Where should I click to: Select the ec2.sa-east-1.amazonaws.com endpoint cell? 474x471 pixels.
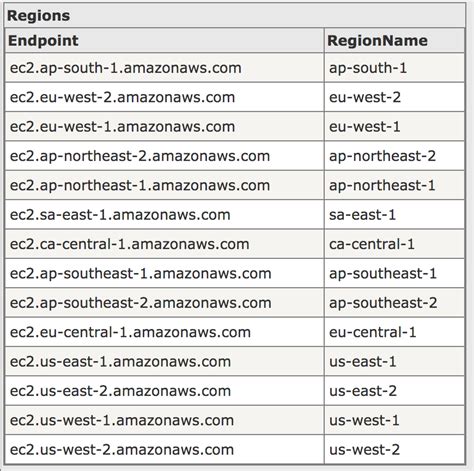[x=164, y=215]
